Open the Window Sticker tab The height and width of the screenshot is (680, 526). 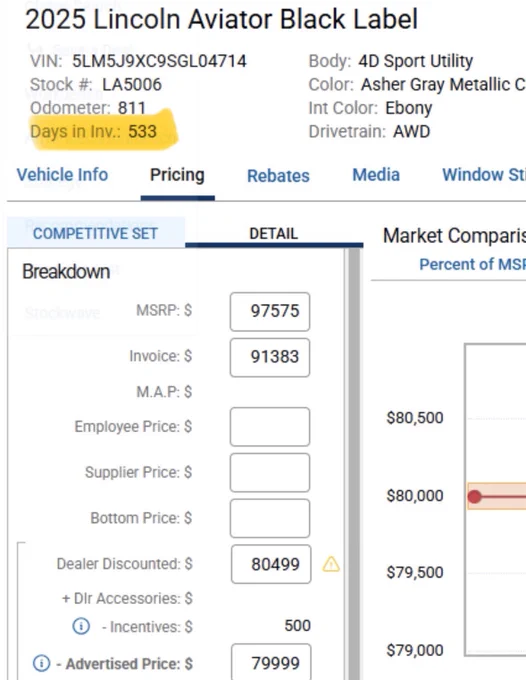point(484,175)
